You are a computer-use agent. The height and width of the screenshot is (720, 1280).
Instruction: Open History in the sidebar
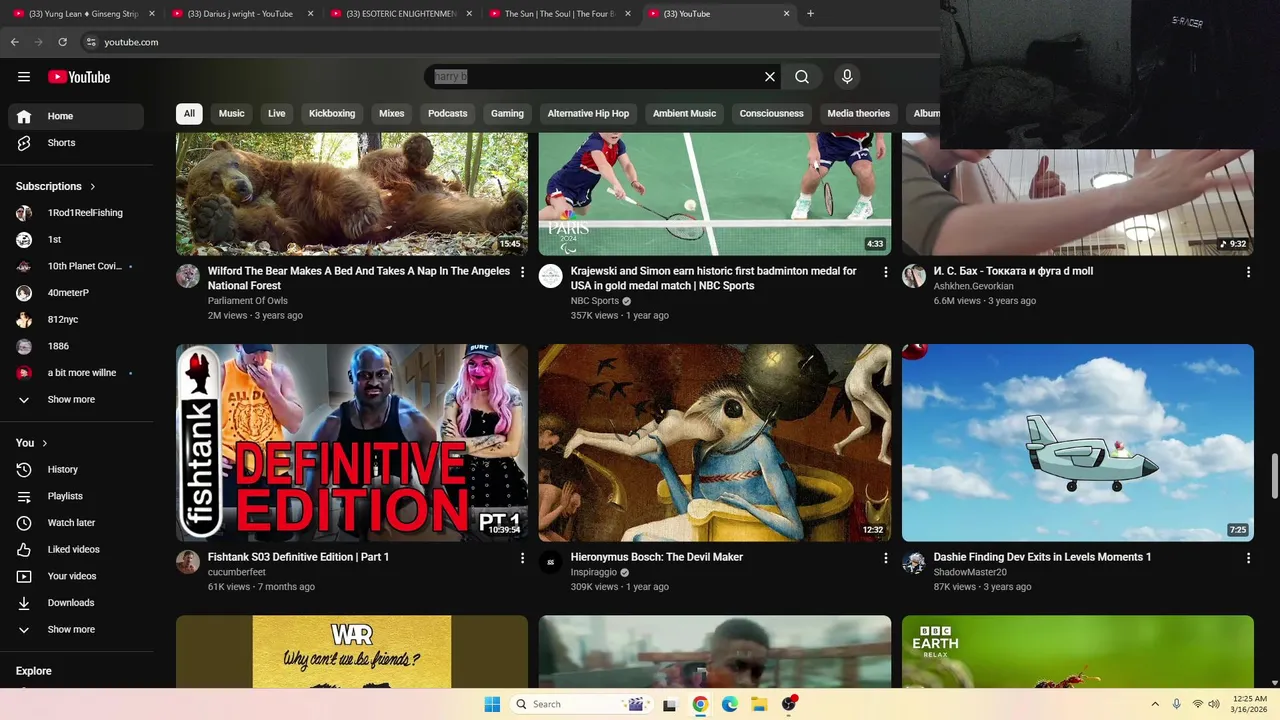click(76, 469)
